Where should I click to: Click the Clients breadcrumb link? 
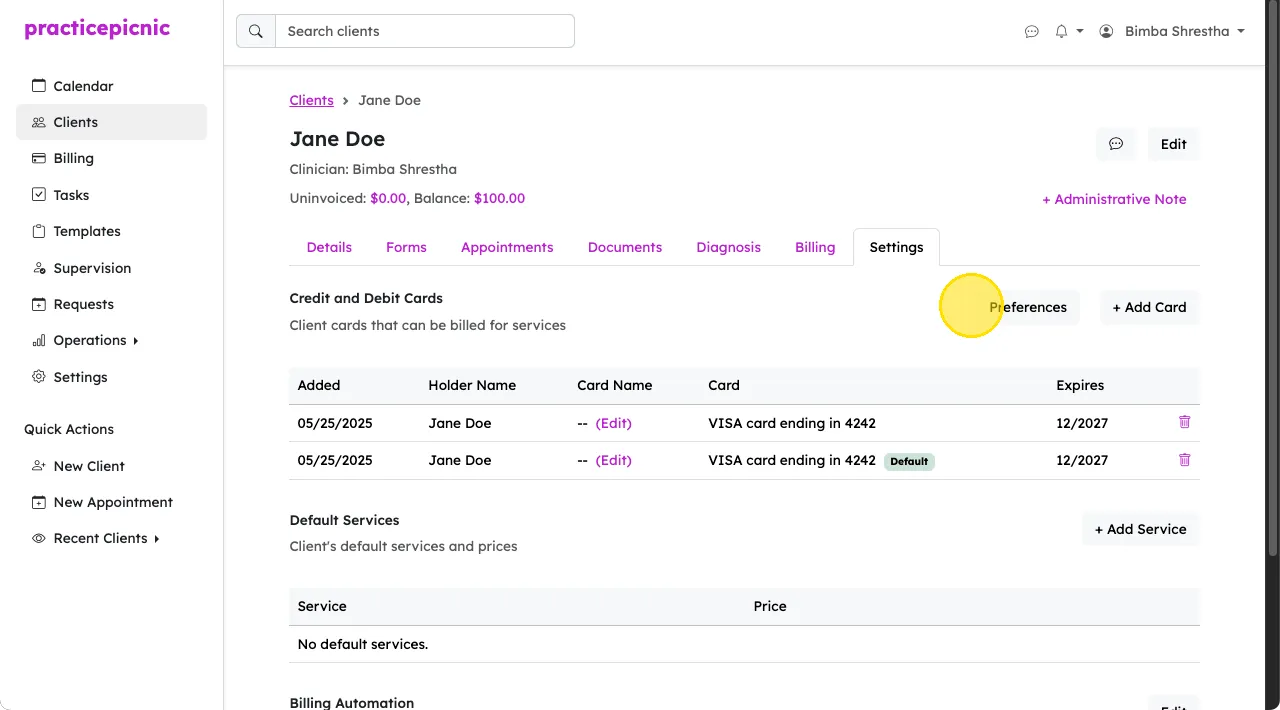(311, 100)
